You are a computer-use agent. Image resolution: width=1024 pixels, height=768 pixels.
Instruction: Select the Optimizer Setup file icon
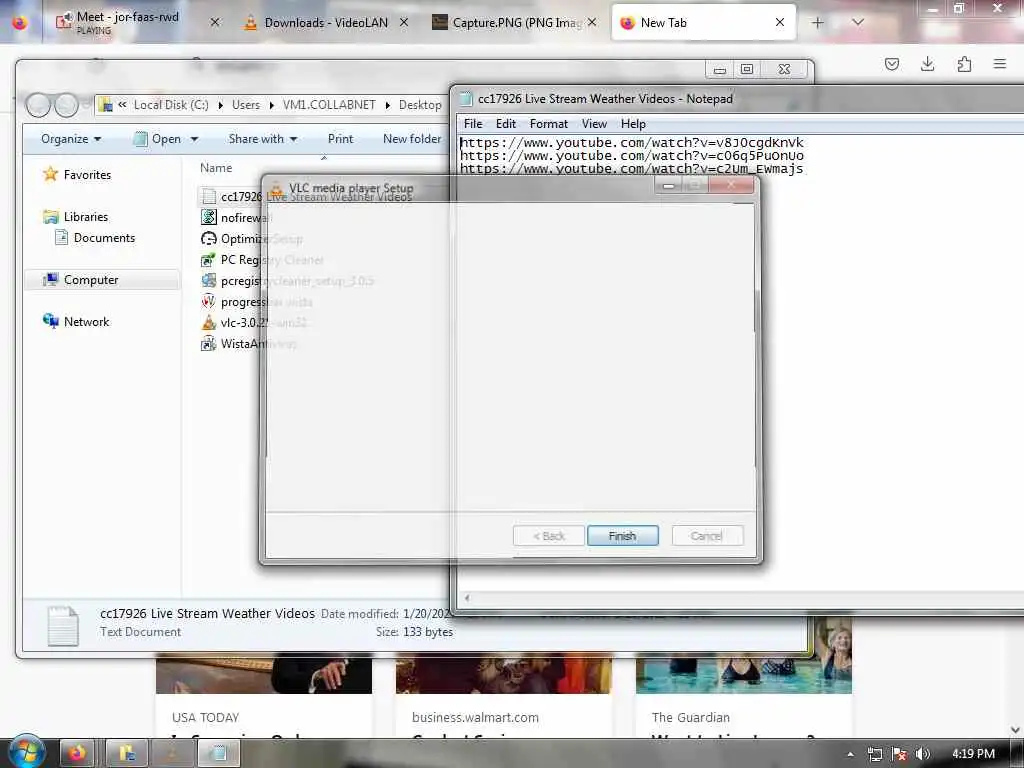pyautogui.click(x=208, y=238)
